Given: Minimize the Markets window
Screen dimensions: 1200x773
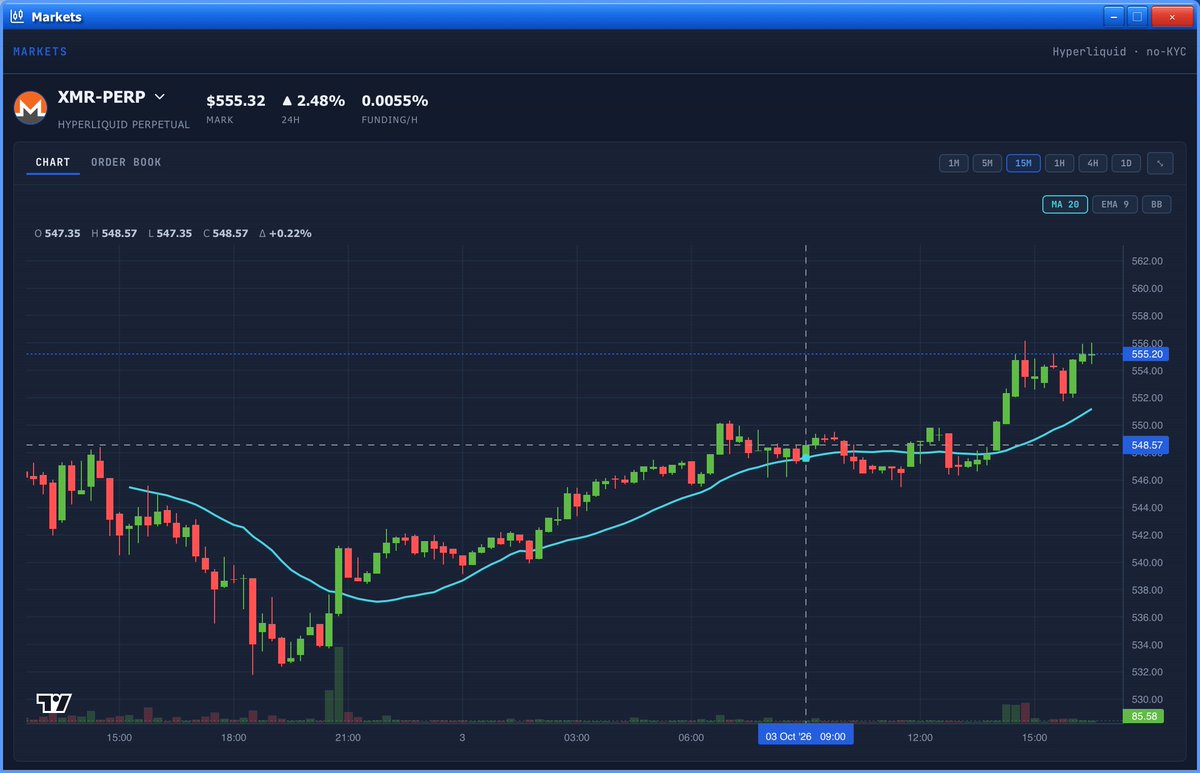Looking at the screenshot, I should point(1114,16).
